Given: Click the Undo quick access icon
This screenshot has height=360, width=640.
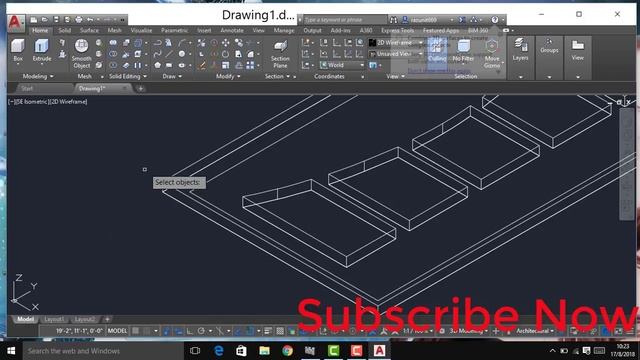Looking at the screenshot, I should [90, 20].
